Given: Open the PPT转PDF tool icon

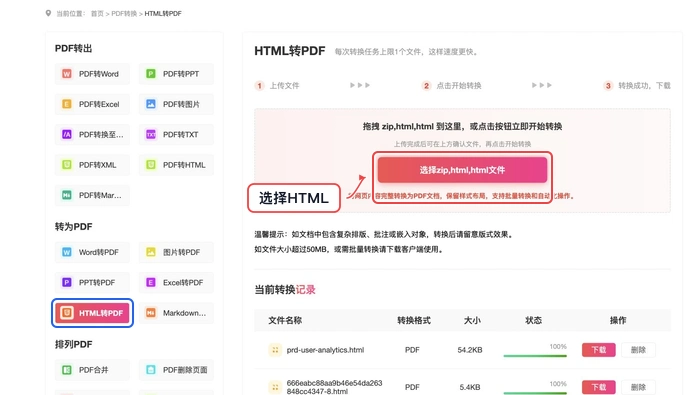Looking at the screenshot, I should pos(67,283).
